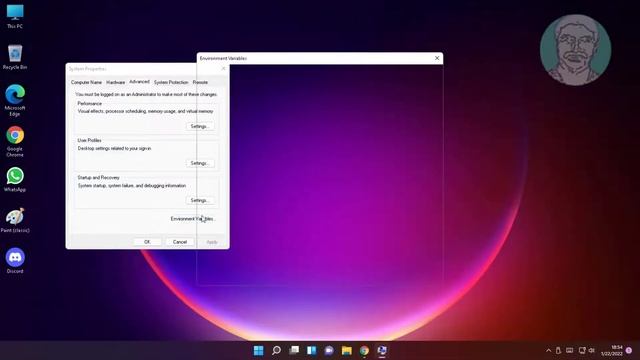Image resolution: width=640 pixels, height=360 pixels.
Task: Open notification center badge
Action: (x=629, y=351)
